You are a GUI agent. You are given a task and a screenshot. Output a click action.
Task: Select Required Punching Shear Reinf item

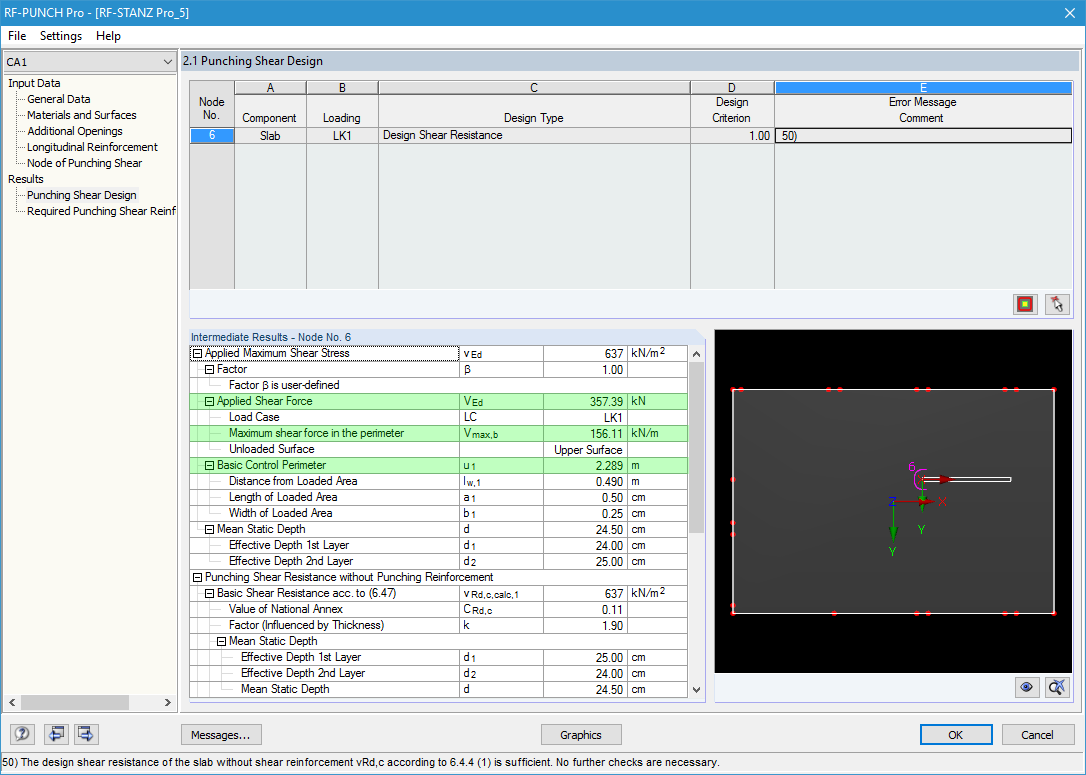pos(101,211)
